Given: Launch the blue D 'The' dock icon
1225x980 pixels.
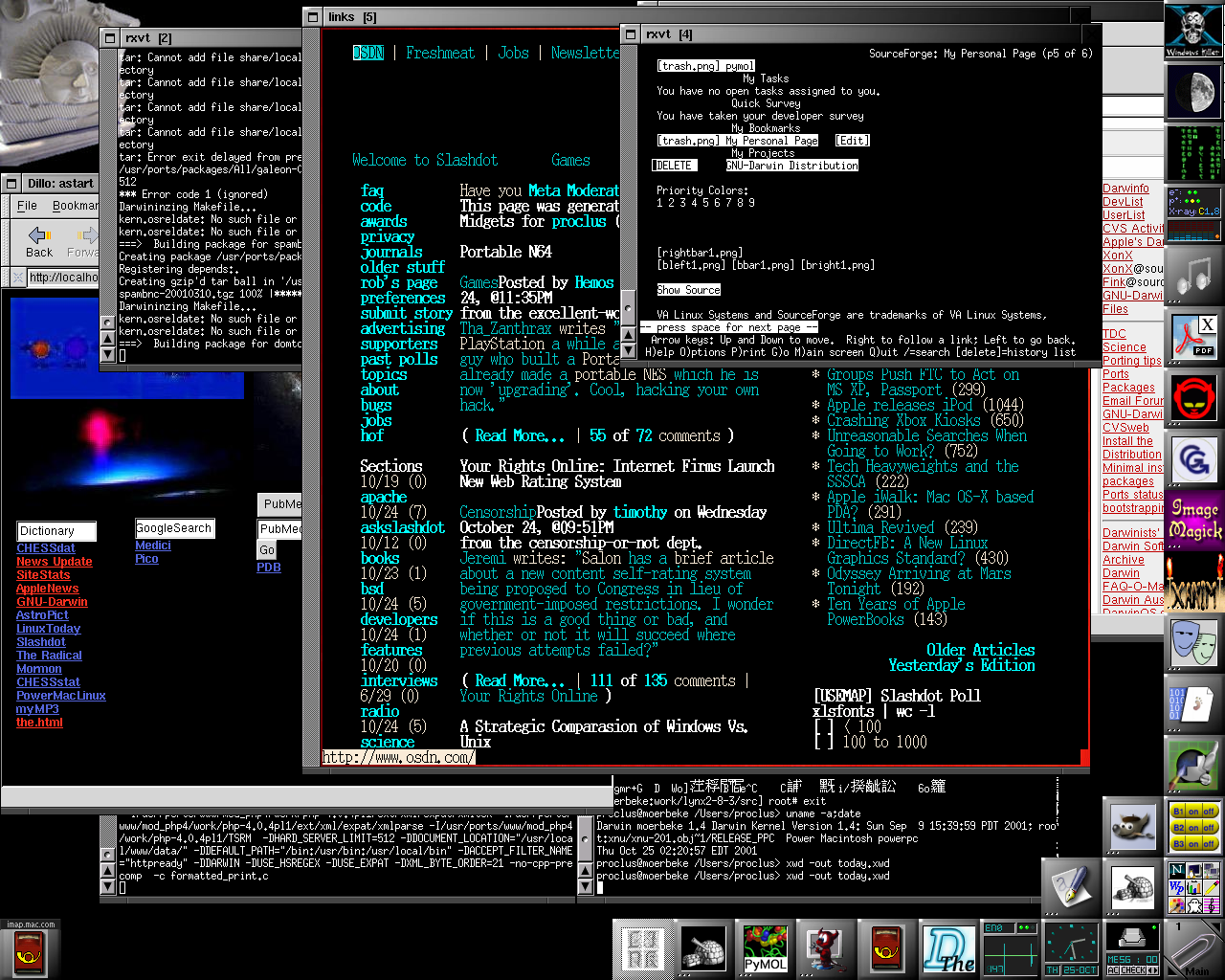Looking at the screenshot, I should (949, 949).
